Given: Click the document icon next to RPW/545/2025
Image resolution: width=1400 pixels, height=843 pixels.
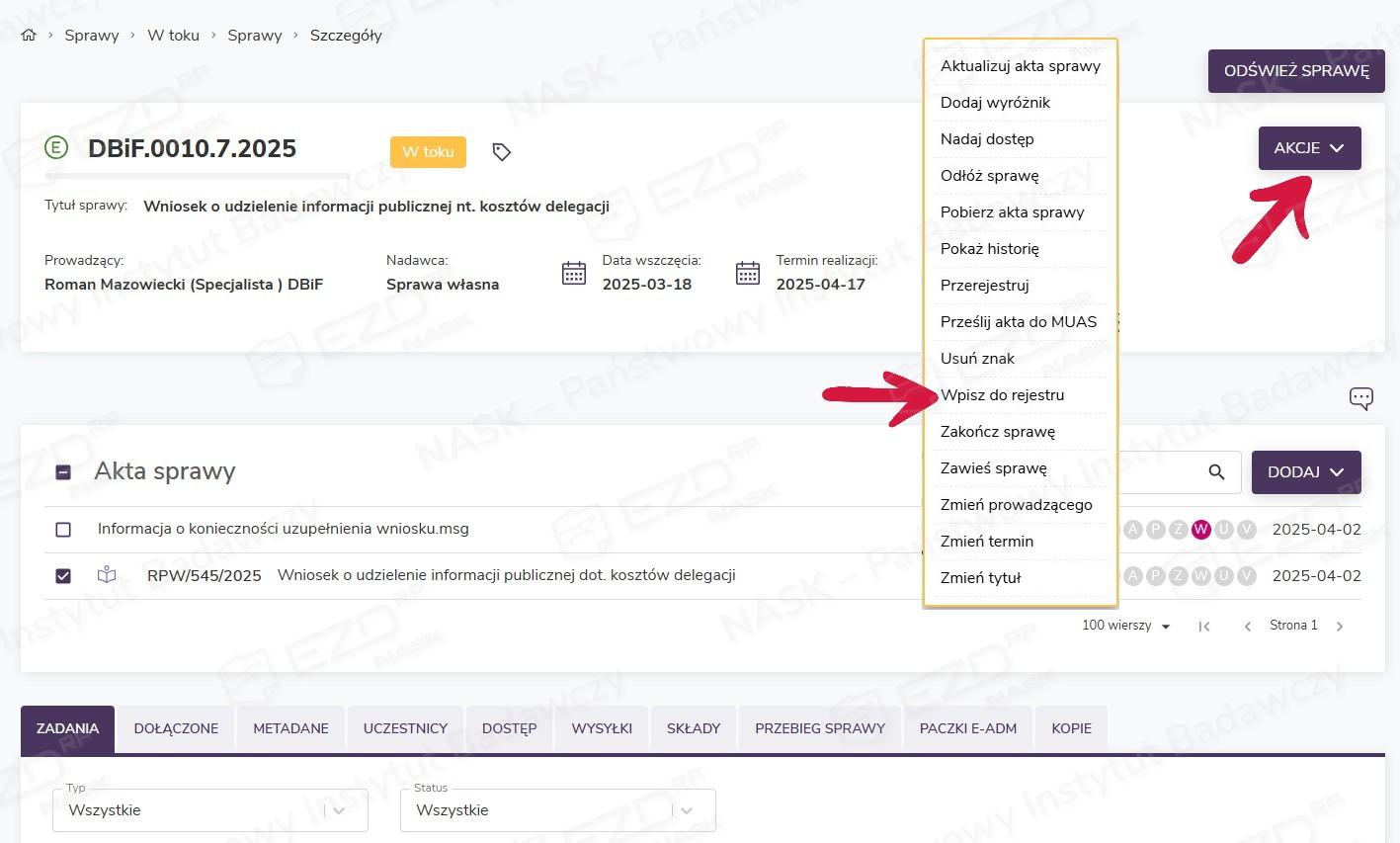Looking at the screenshot, I should click(107, 575).
